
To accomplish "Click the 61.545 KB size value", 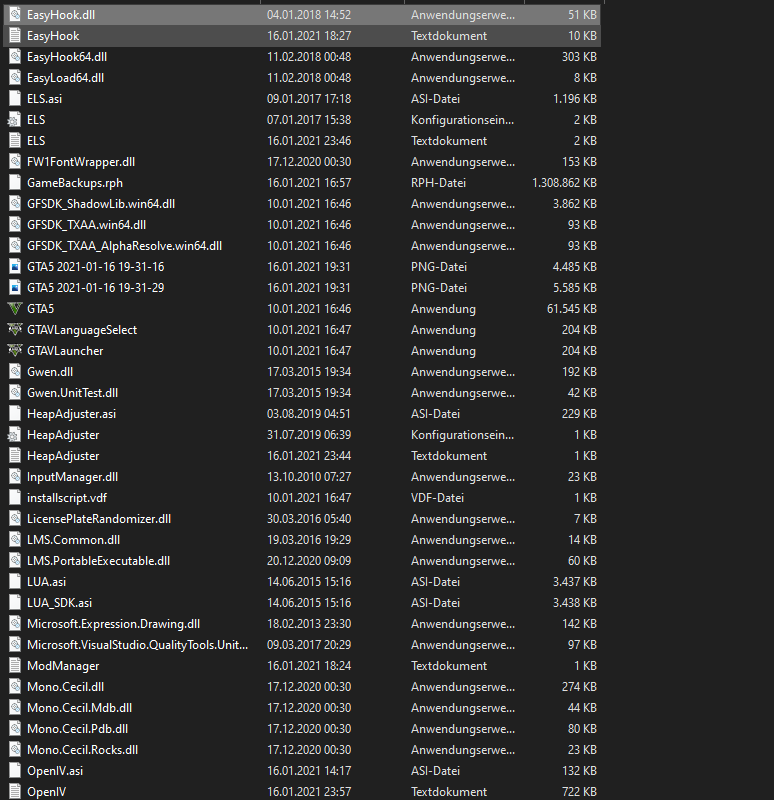I will 571,309.
